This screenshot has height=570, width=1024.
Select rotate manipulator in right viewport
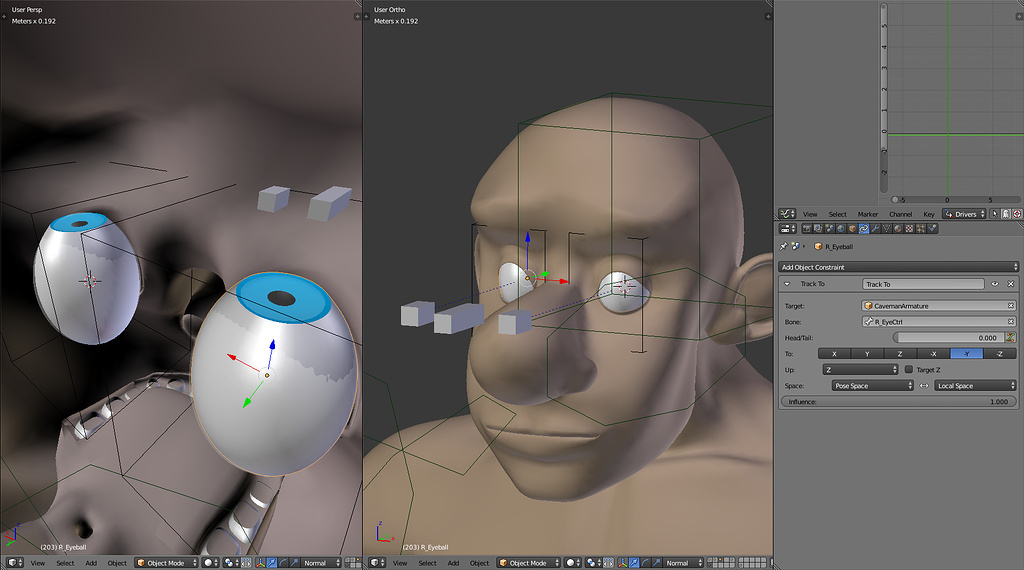(645, 563)
